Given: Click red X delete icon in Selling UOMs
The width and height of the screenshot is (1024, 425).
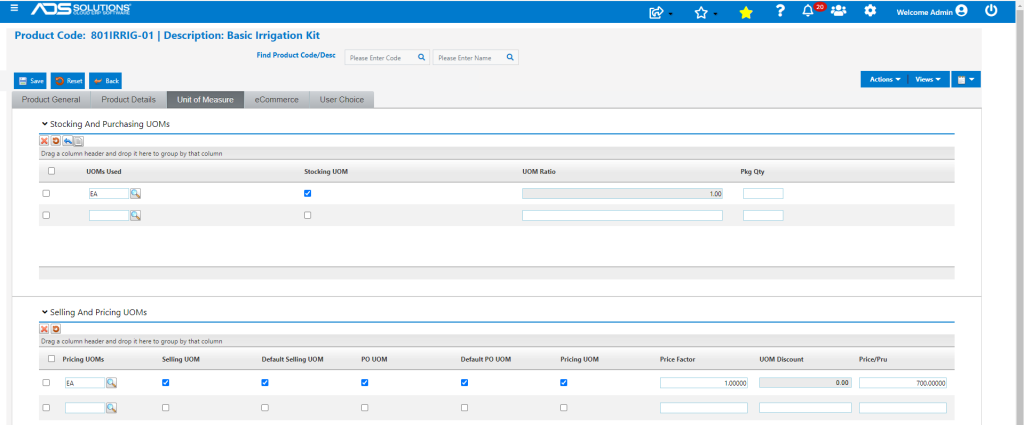Looking at the screenshot, I should click(x=44, y=329).
